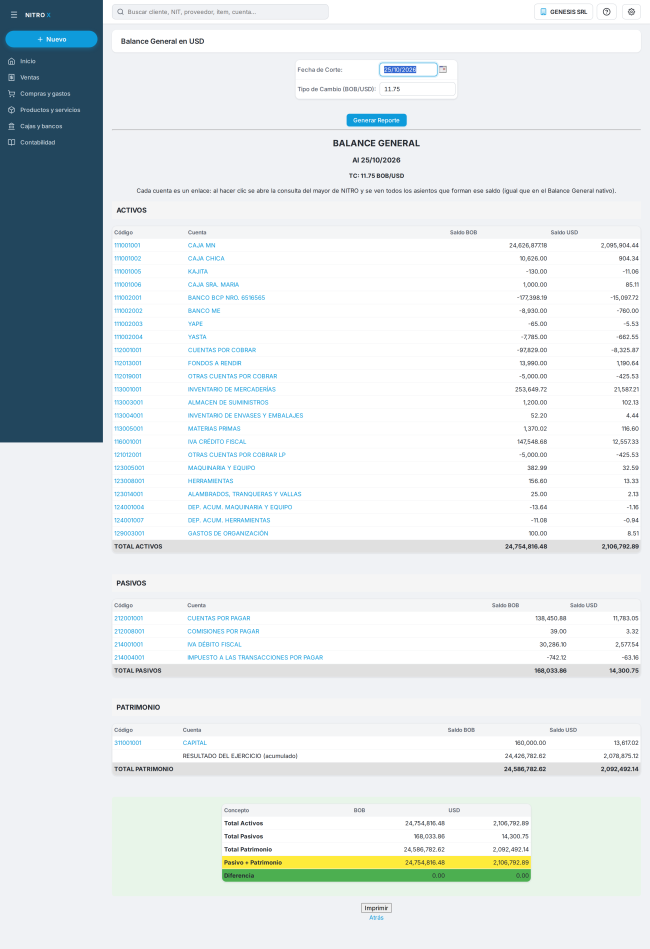Click the search magnifier icon
650x949 pixels.
click(x=120, y=11)
